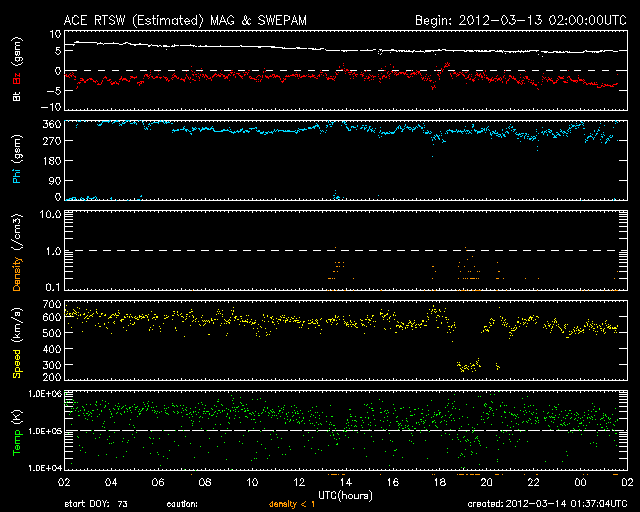This screenshot has height=512, width=640.
Task: Click the red Bz axis label
Action: (17, 77)
